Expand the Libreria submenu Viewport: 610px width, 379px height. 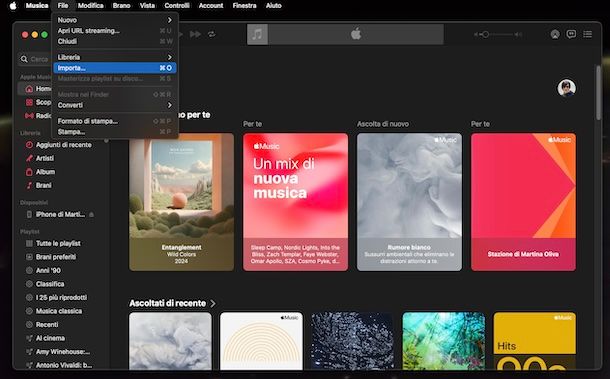115,57
